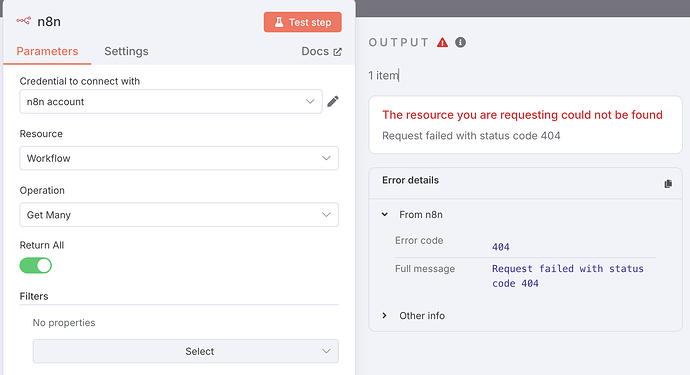
Task: Copy error details with the copy icon
Action: pyautogui.click(x=668, y=184)
